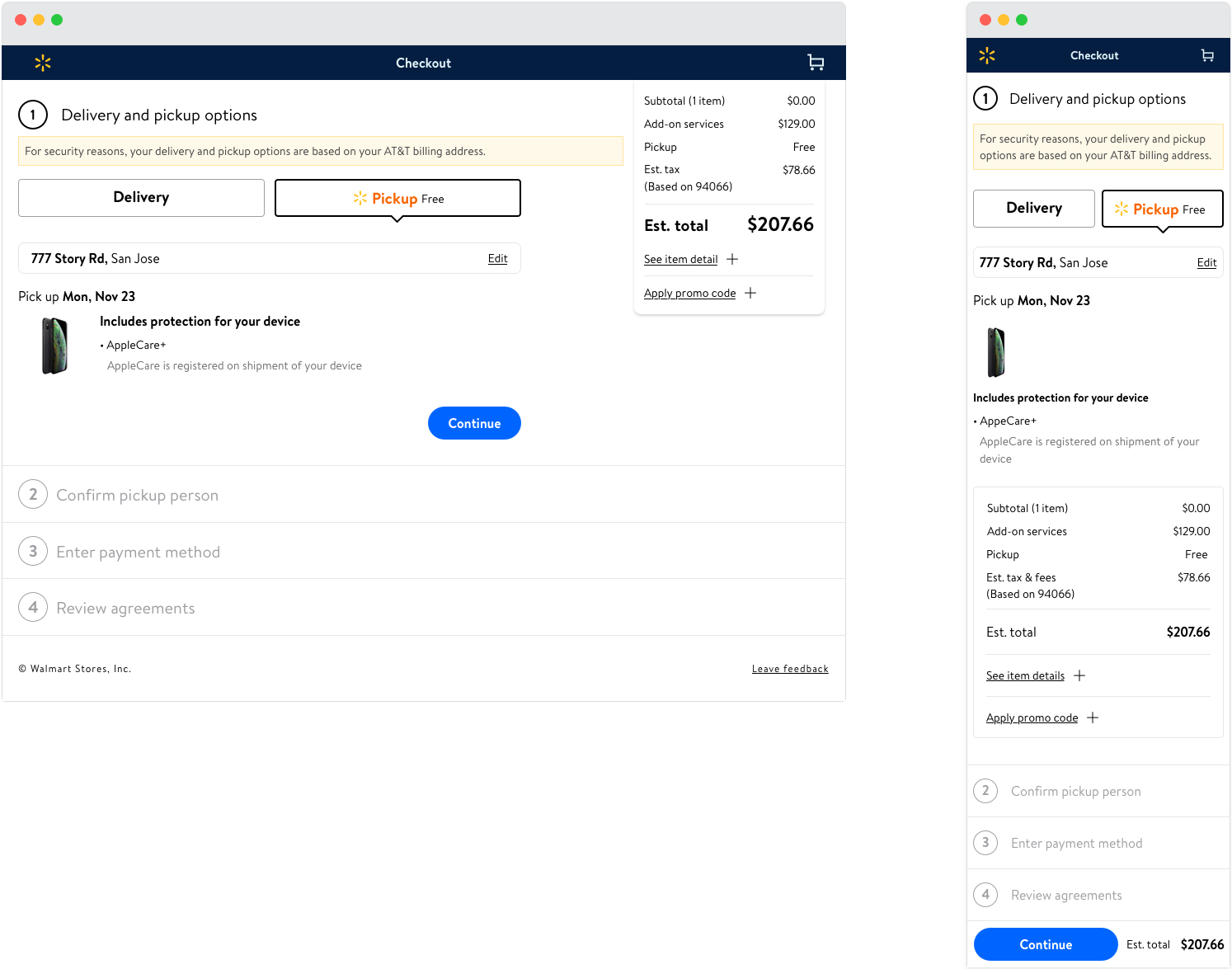
Task: Open step 2 Confirm pickup person on desktop
Action: [137, 495]
